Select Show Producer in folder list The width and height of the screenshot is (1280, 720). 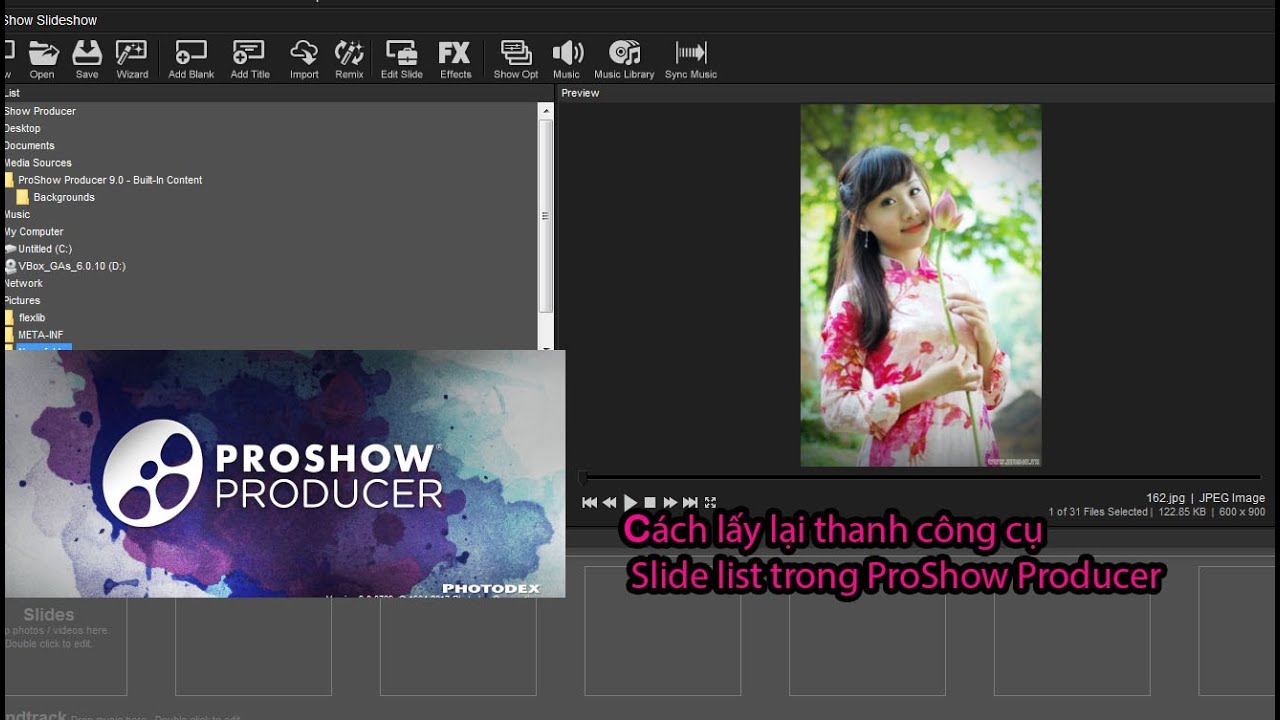click(x=40, y=111)
